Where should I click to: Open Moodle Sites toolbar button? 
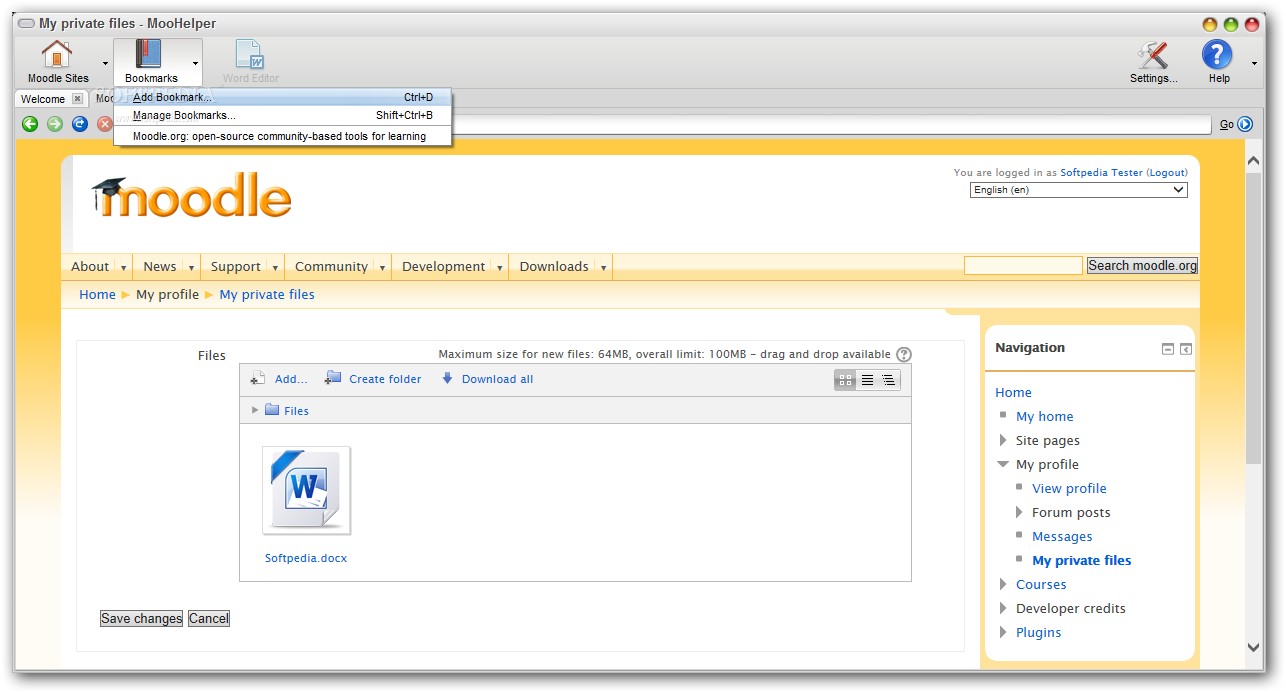pos(58,62)
